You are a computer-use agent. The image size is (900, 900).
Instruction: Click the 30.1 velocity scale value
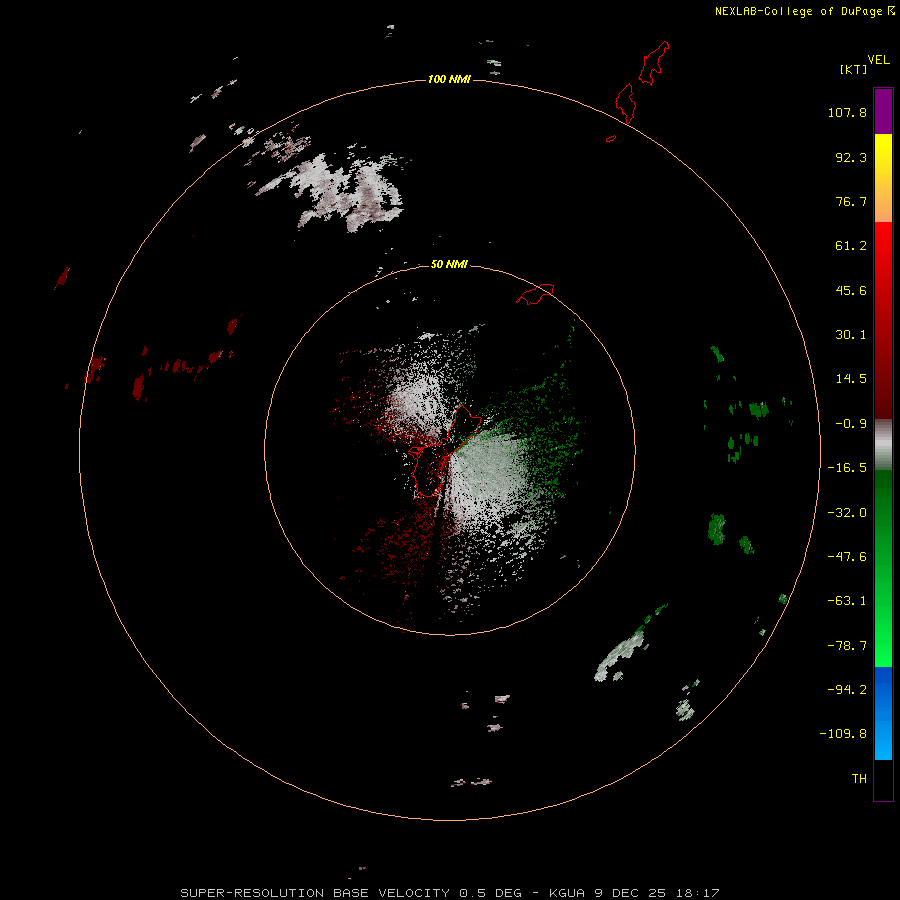tap(851, 335)
